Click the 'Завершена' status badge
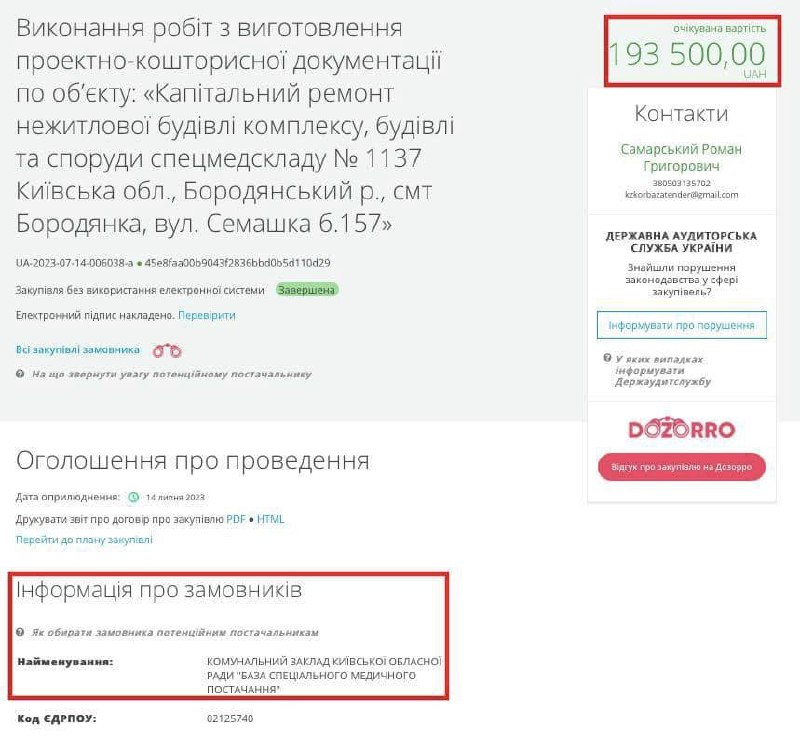This screenshot has width=800, height=739. [308, 290]
